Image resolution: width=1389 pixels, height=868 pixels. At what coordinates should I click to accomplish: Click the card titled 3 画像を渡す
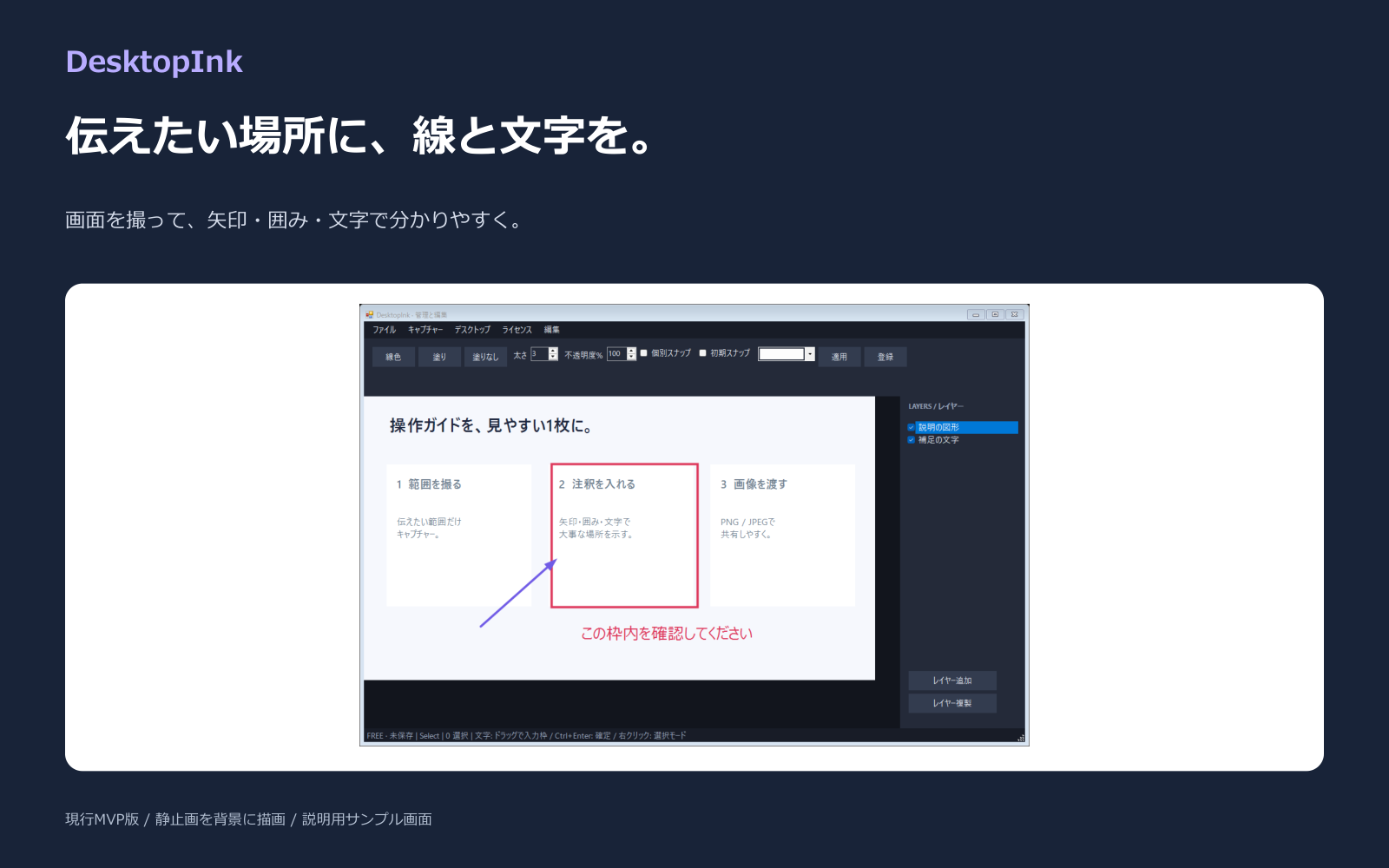[x=782, y=535]
